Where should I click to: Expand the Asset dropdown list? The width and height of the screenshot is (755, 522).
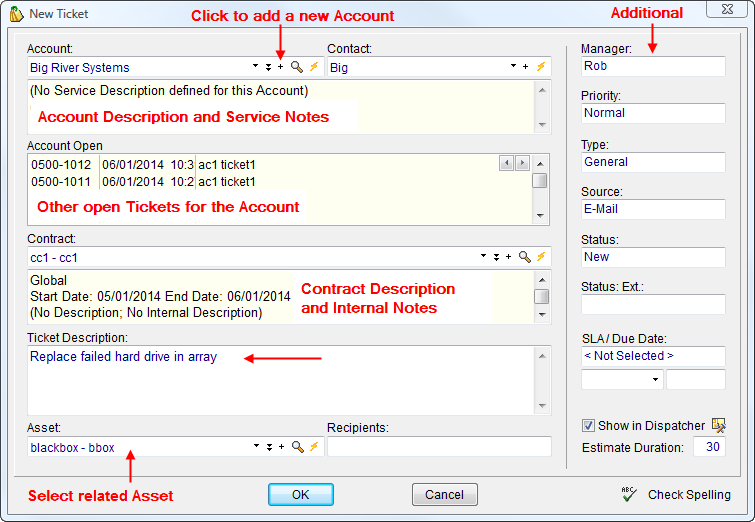(256, 448)
